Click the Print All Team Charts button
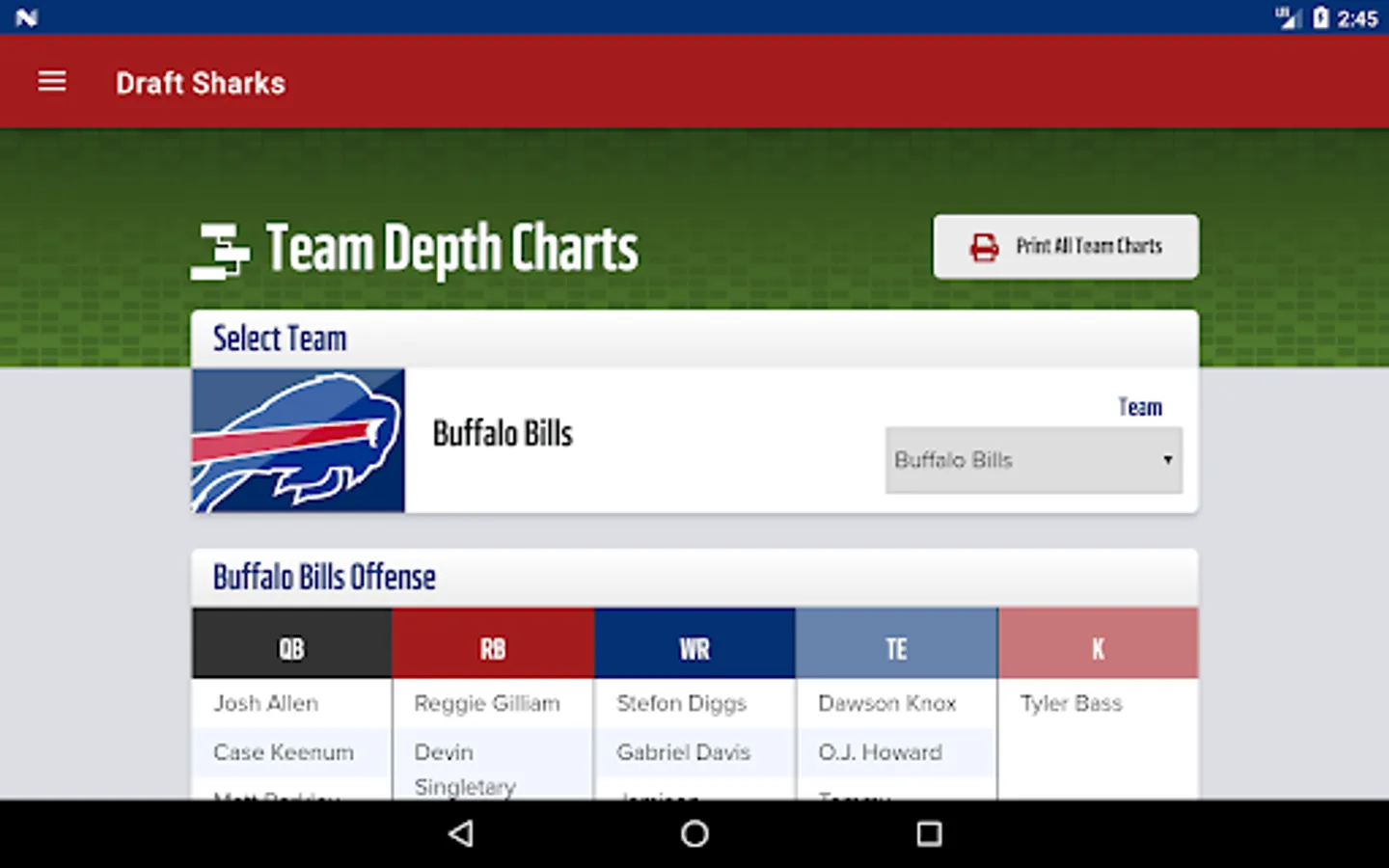The width and height of the screenshot is (1389, 868). (1066, 247)
